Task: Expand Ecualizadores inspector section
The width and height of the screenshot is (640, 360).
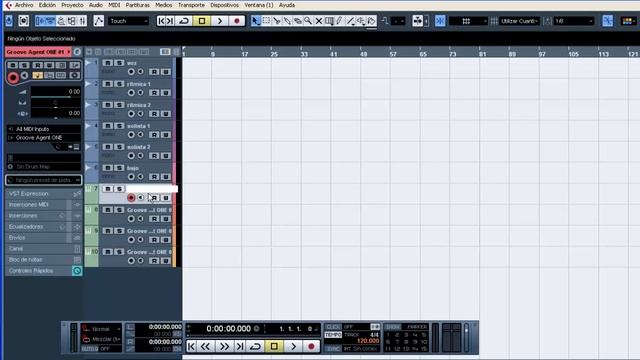Action: (x=44, y=227)
